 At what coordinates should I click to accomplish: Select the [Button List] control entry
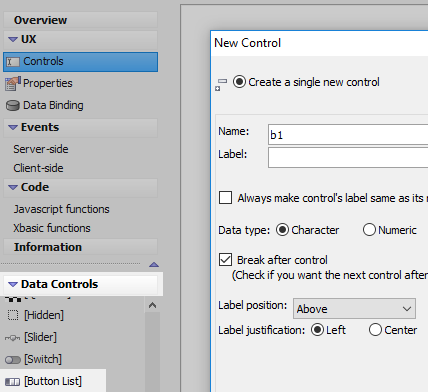(x=53, y=381)
